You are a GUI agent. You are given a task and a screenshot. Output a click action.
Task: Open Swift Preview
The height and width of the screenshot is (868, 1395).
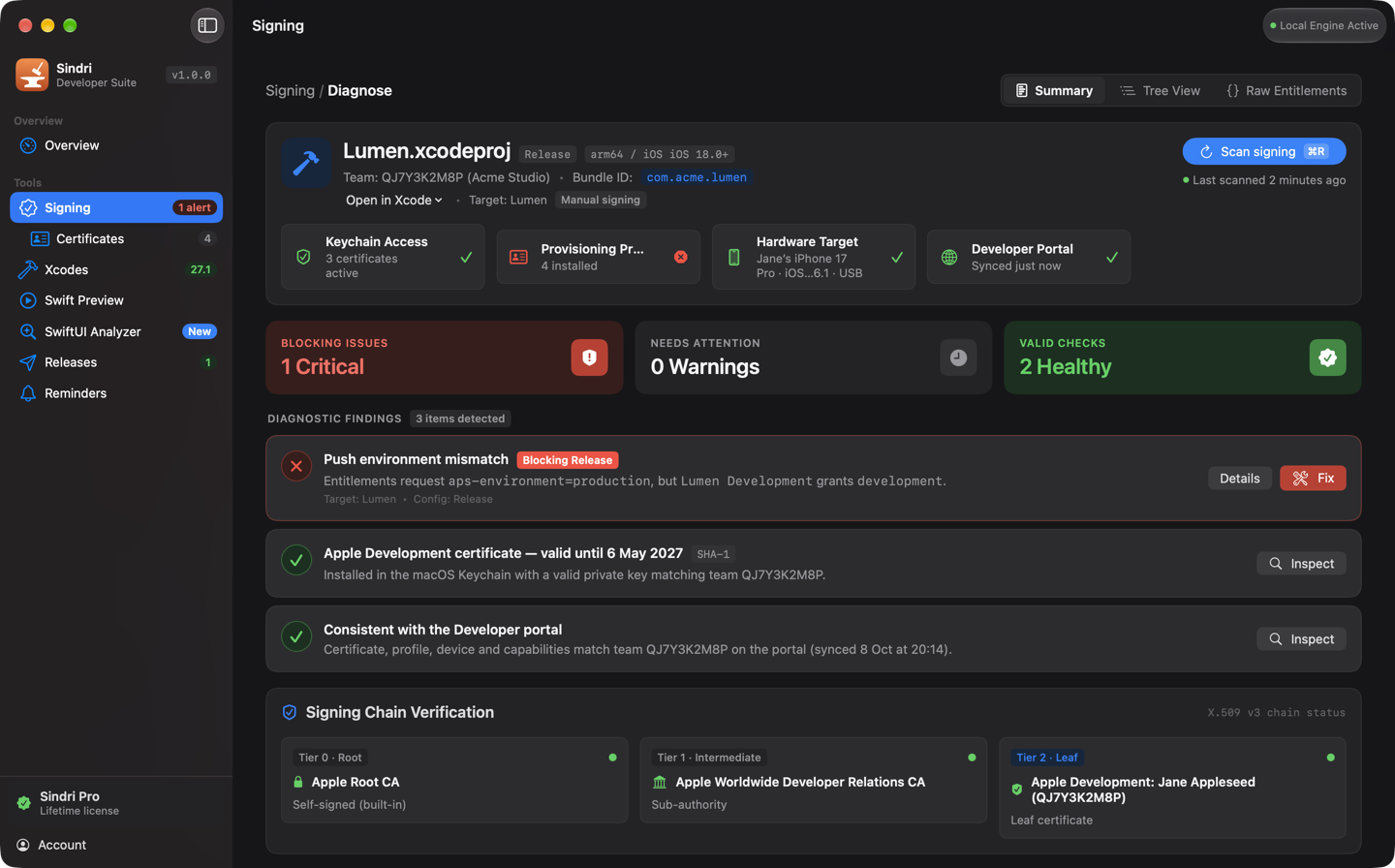coord(116,300)
